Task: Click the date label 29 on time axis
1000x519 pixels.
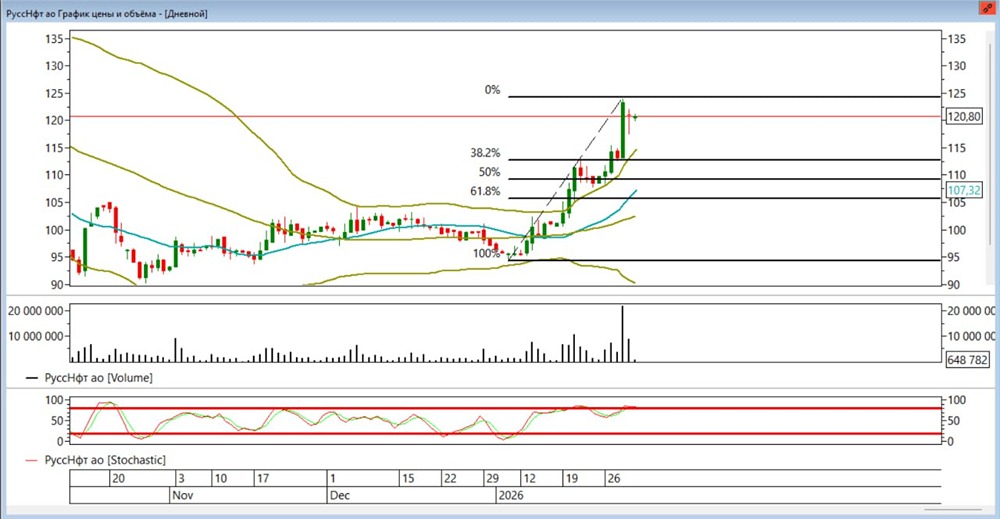Action: pyautogui.click(x=492, y=478)
